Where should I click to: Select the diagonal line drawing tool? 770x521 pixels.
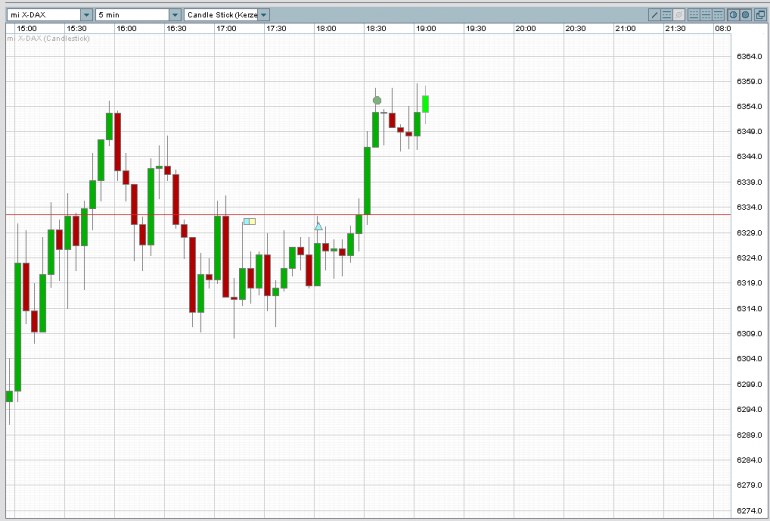[x=655, y=15]
